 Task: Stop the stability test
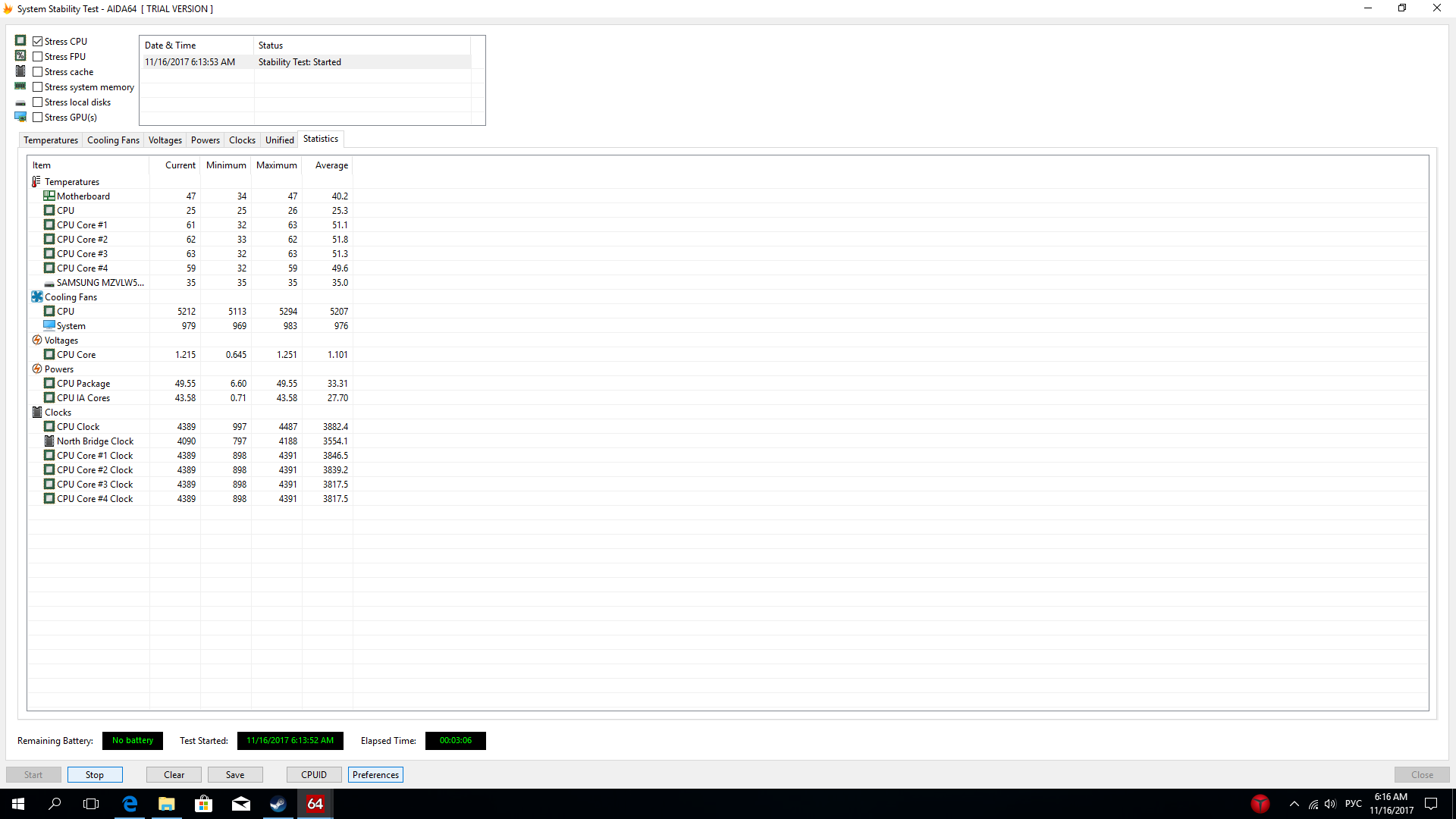(x=95, y=775)
